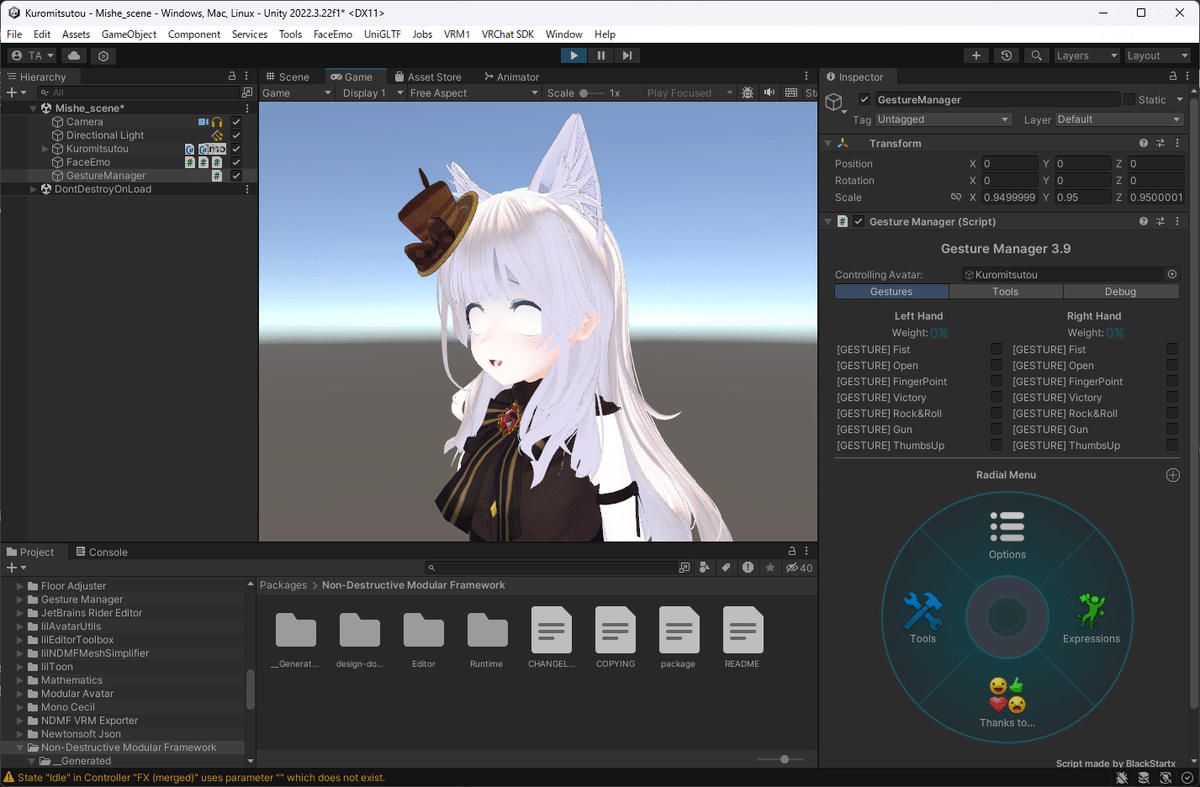Select the Debug tab in Gesture Manager
The height and width of the screenshot is (787, 1200).
[x=1120, y=291]
